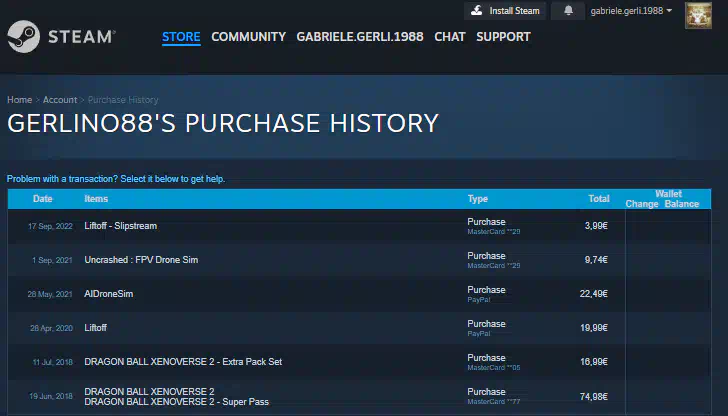Click the 74,98€ total amount
This screenshot has height=416, width=728.
(594, 396)
